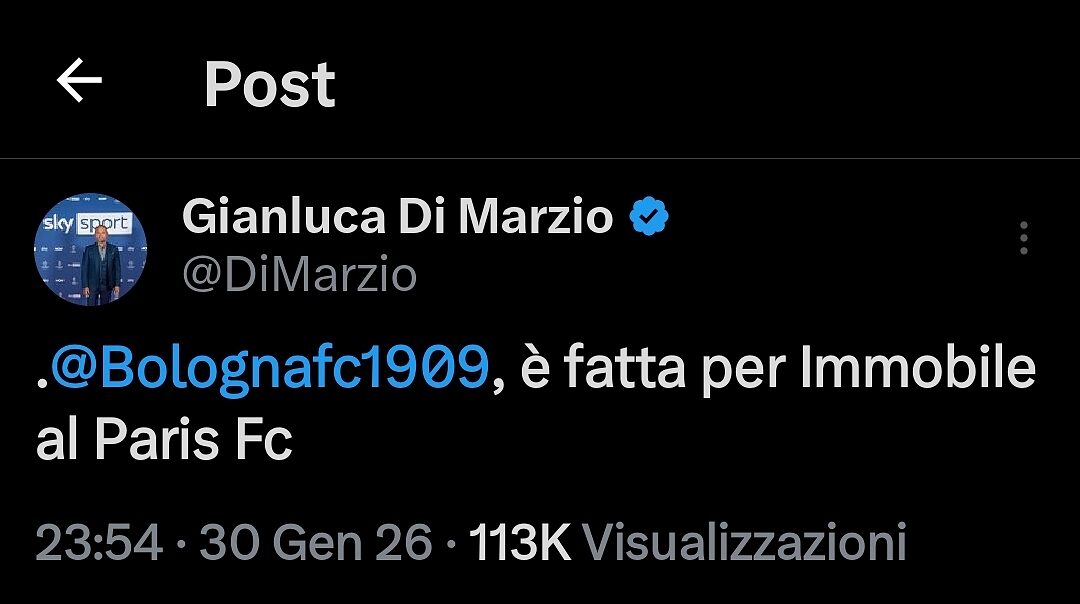The height and width of the screenshot is (604, 1080).
Task: Click the word "al" starting the second line
Action: click(x=57, y=439)
